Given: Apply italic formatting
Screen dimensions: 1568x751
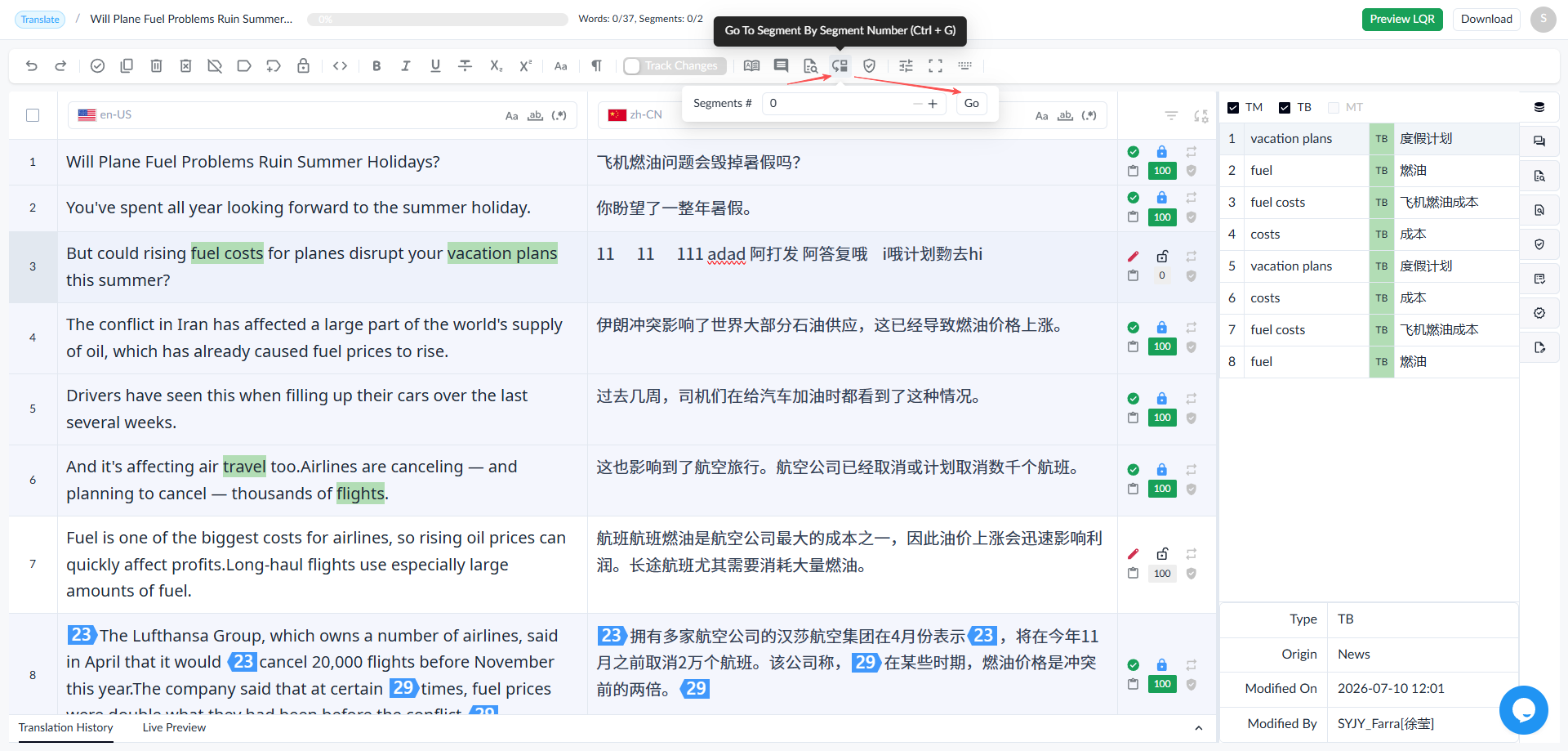Looking at the screenshot, I should (x=406, y=66).
